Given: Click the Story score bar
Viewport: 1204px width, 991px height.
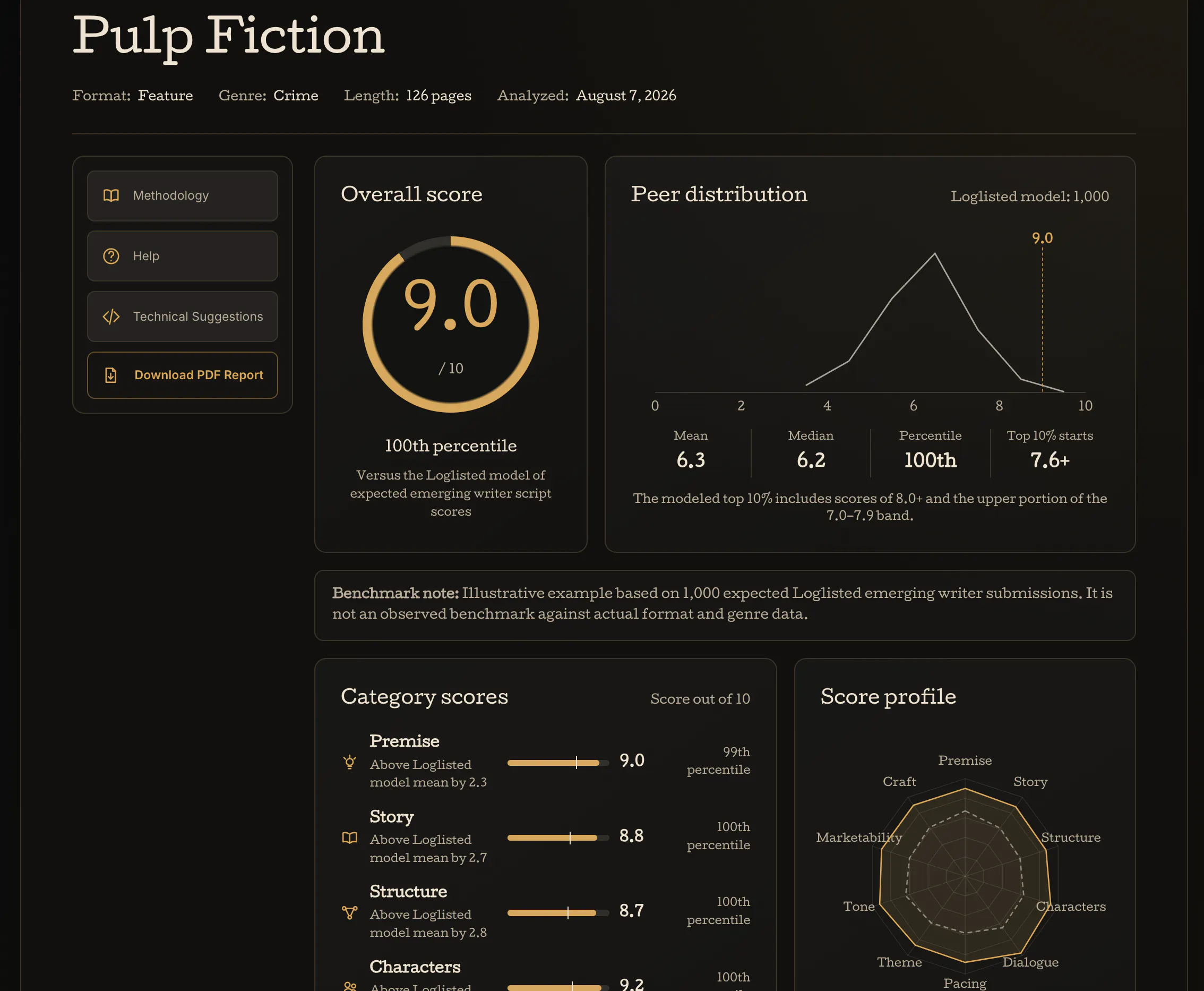Looking at the screenshot, I should (557, 838).
